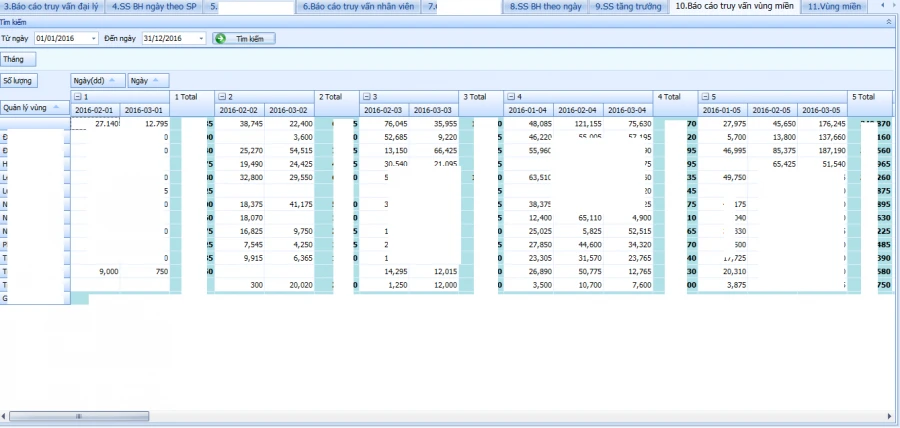This screenshot has height=428, width=900.
Task: Collapse column group 3
Action: click(x=367, y=97)
